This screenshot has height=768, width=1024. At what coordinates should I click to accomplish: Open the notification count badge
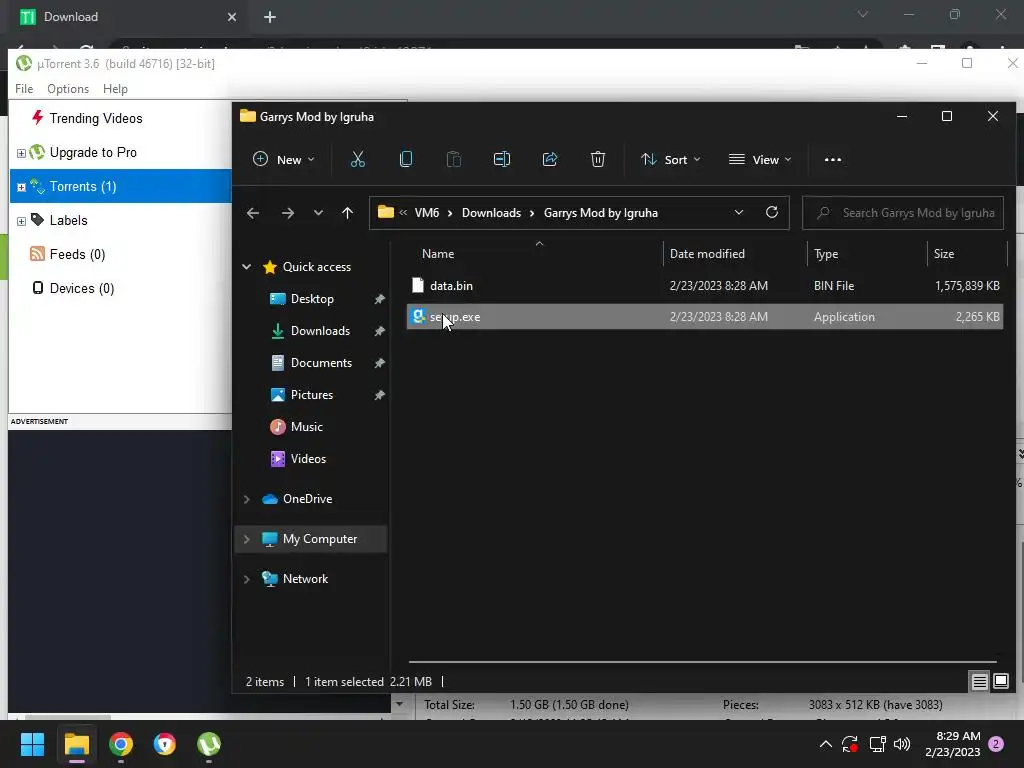[996, 744]
